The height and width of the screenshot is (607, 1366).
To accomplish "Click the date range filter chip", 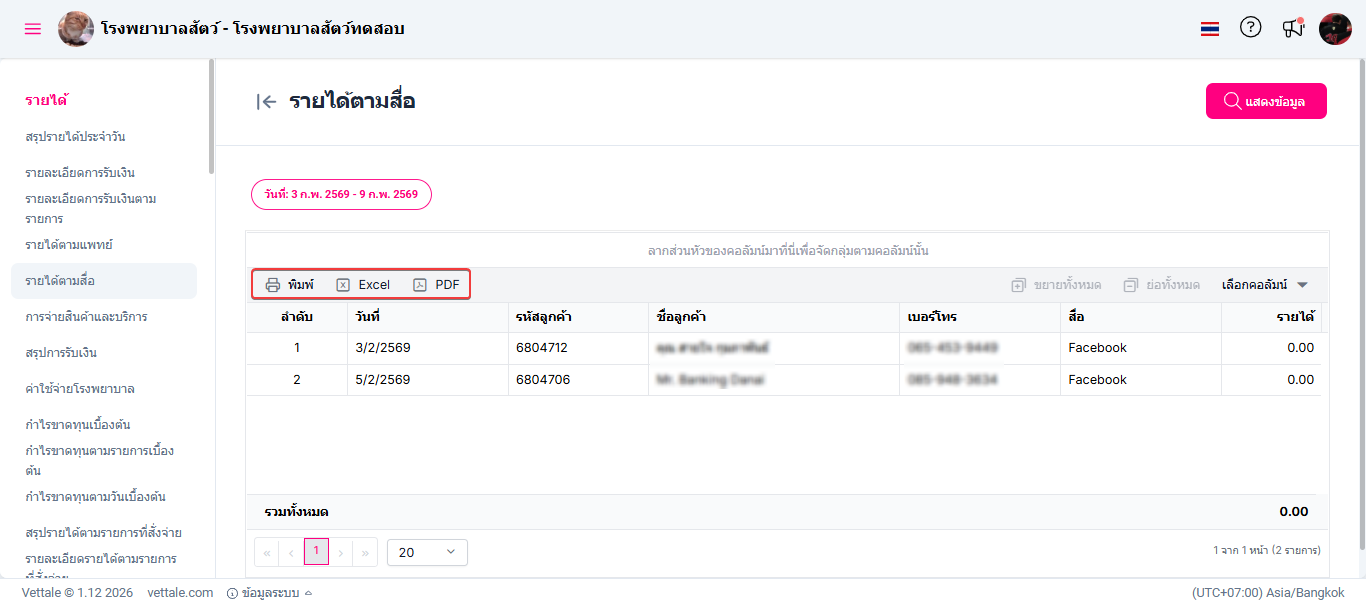I will [x=341, y=194].
